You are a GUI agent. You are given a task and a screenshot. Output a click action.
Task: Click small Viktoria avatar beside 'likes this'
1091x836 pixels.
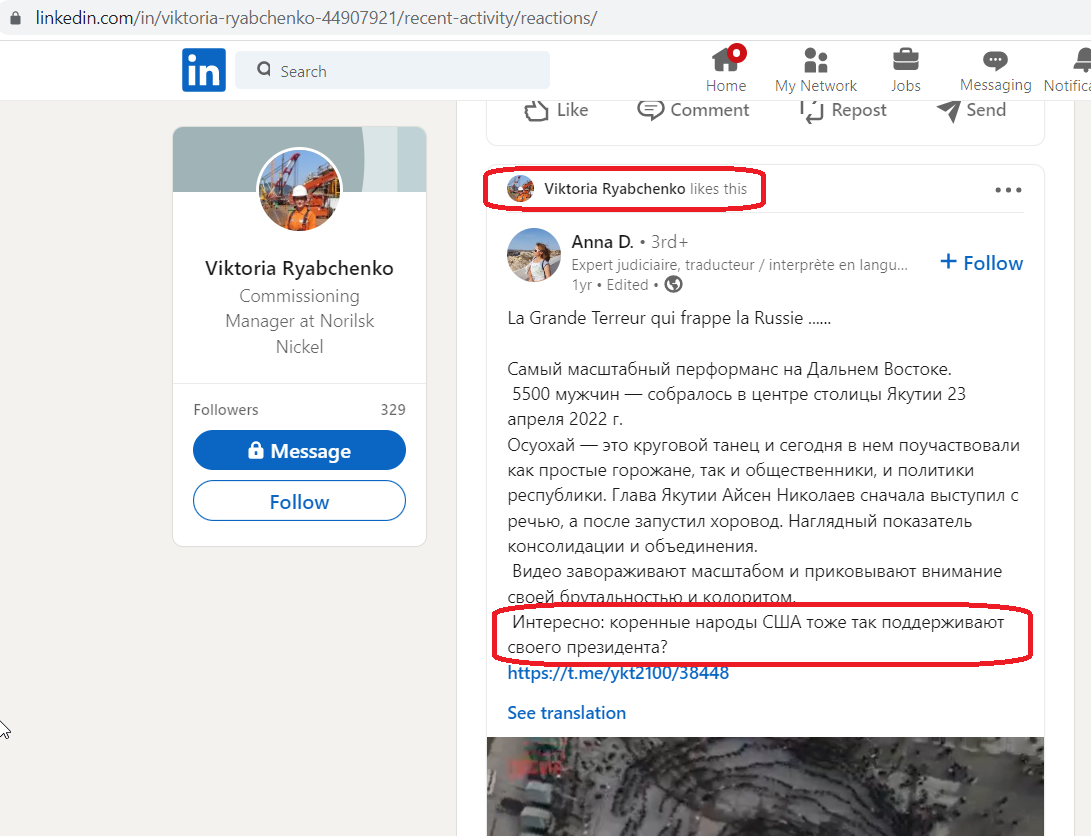(520, 188)
